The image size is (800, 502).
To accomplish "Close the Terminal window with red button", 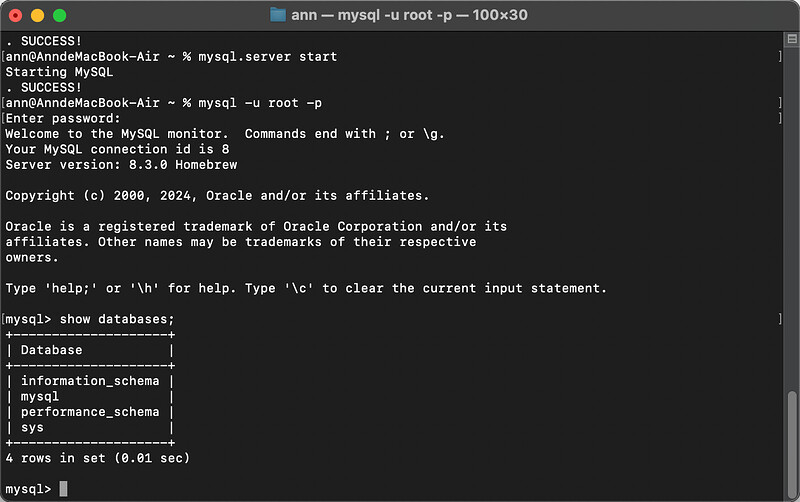I will click(16, 16).
